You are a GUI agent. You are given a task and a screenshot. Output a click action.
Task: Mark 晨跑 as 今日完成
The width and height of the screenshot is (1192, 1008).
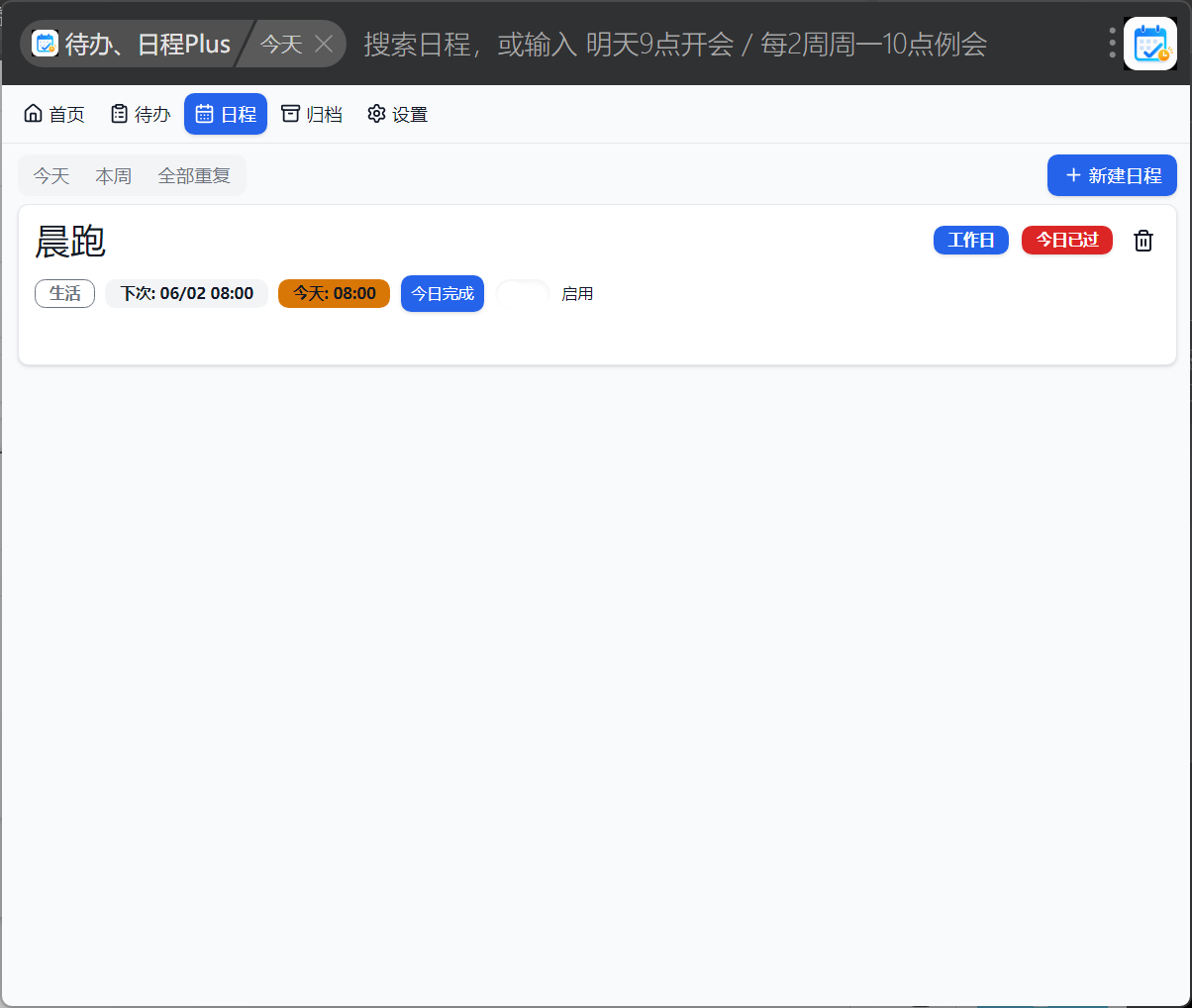pos(443,293)
